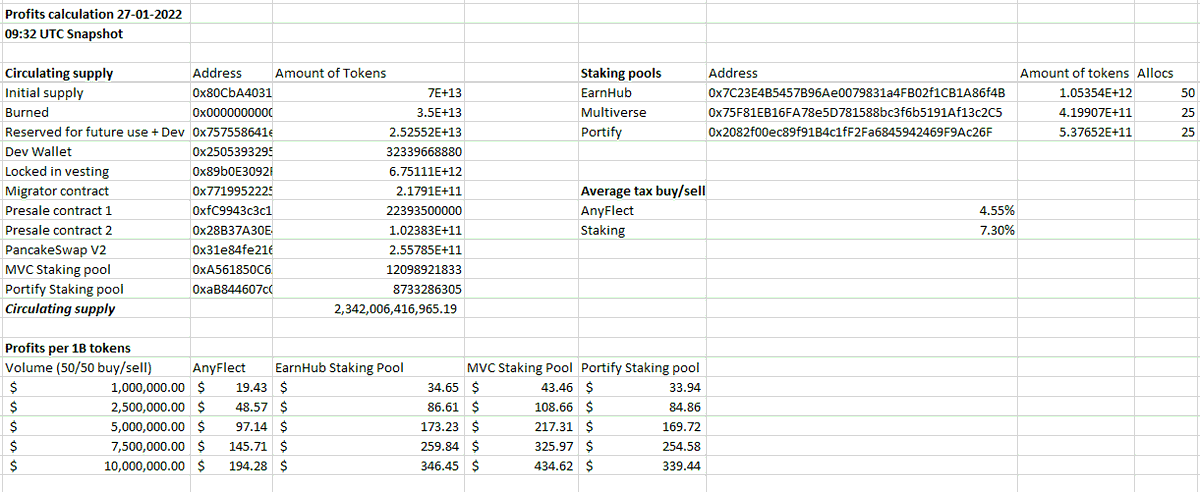Click the 'Volume (50/50 buy/sell)' header
The height and width of the screenshot is (492, 1200).
tap(78, 367)
